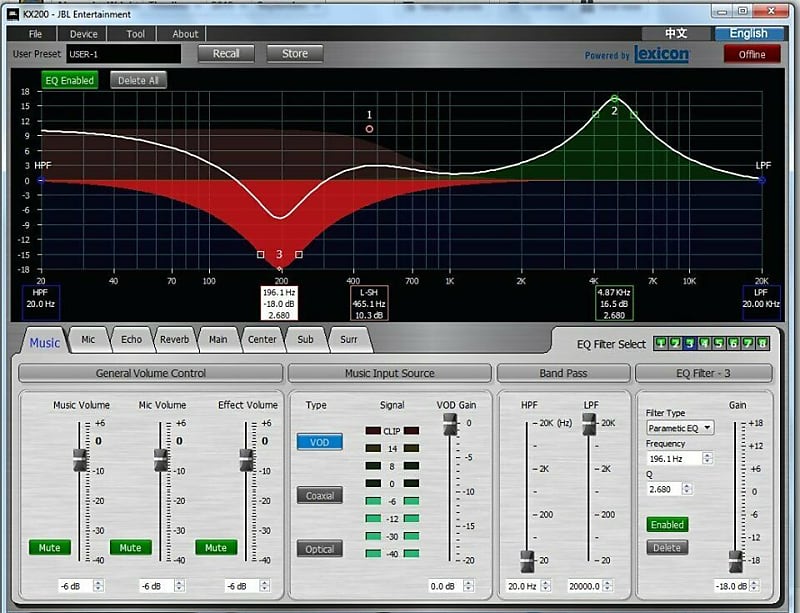
Task: Select EQ filter 5 button
Action: [719, 344]
